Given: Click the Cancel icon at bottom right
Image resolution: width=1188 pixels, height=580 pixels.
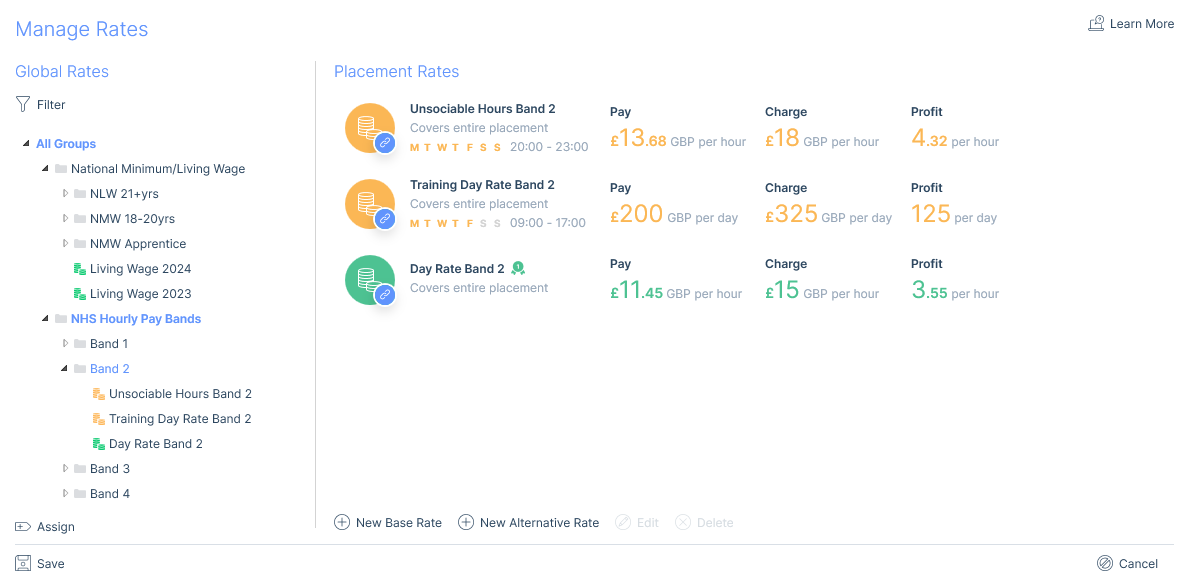Looking at the screenshot, I should click(x=1104, y=564).
